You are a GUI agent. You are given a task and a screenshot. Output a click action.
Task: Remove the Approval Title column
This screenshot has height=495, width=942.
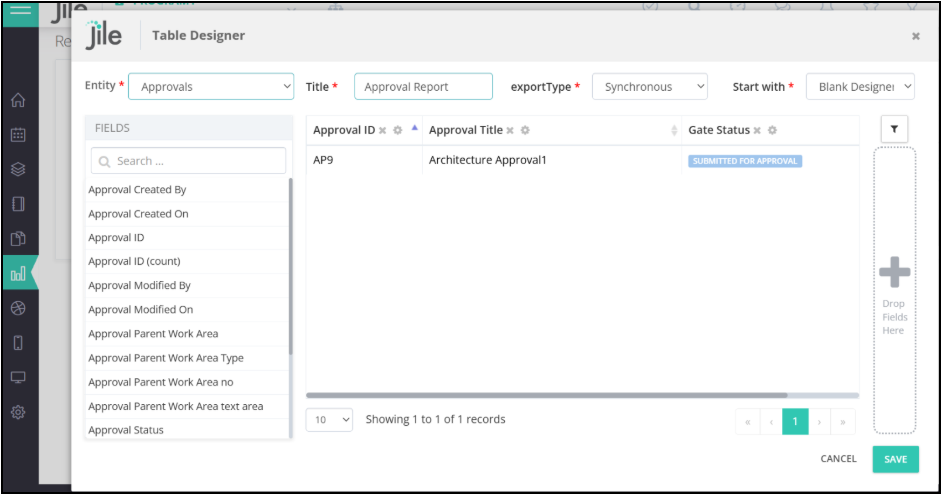[510, 130]
